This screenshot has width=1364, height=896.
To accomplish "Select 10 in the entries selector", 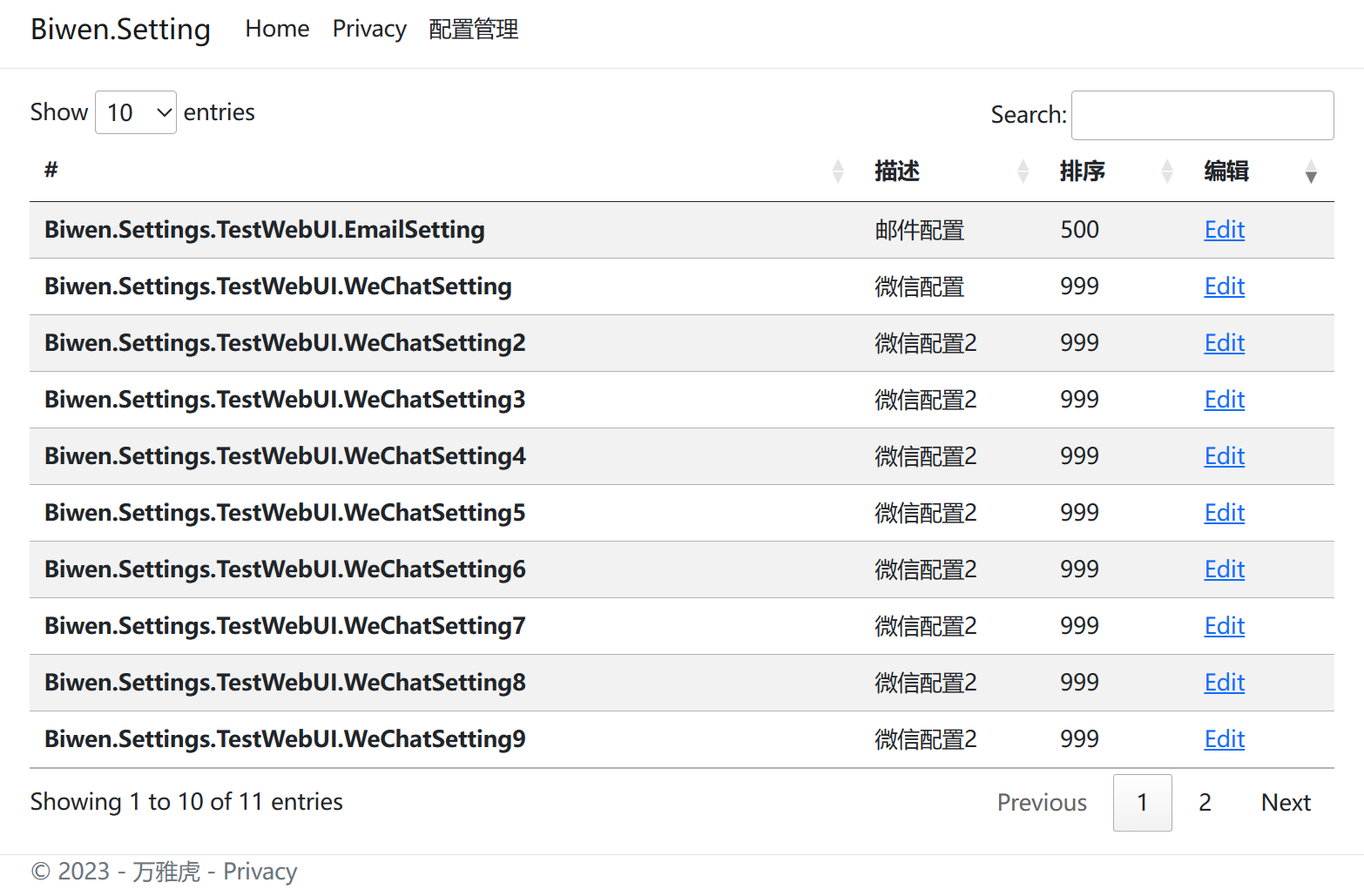I will point(135,112).
